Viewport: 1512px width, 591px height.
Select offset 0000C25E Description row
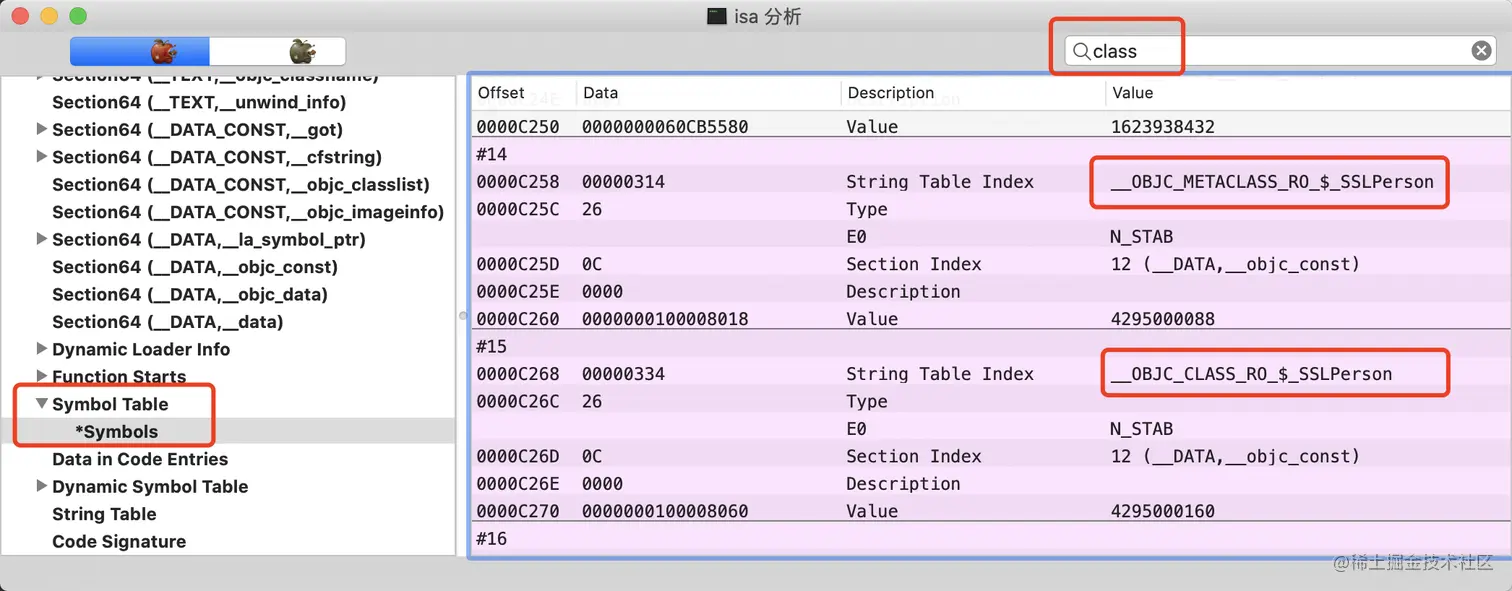tap(990, 291)
